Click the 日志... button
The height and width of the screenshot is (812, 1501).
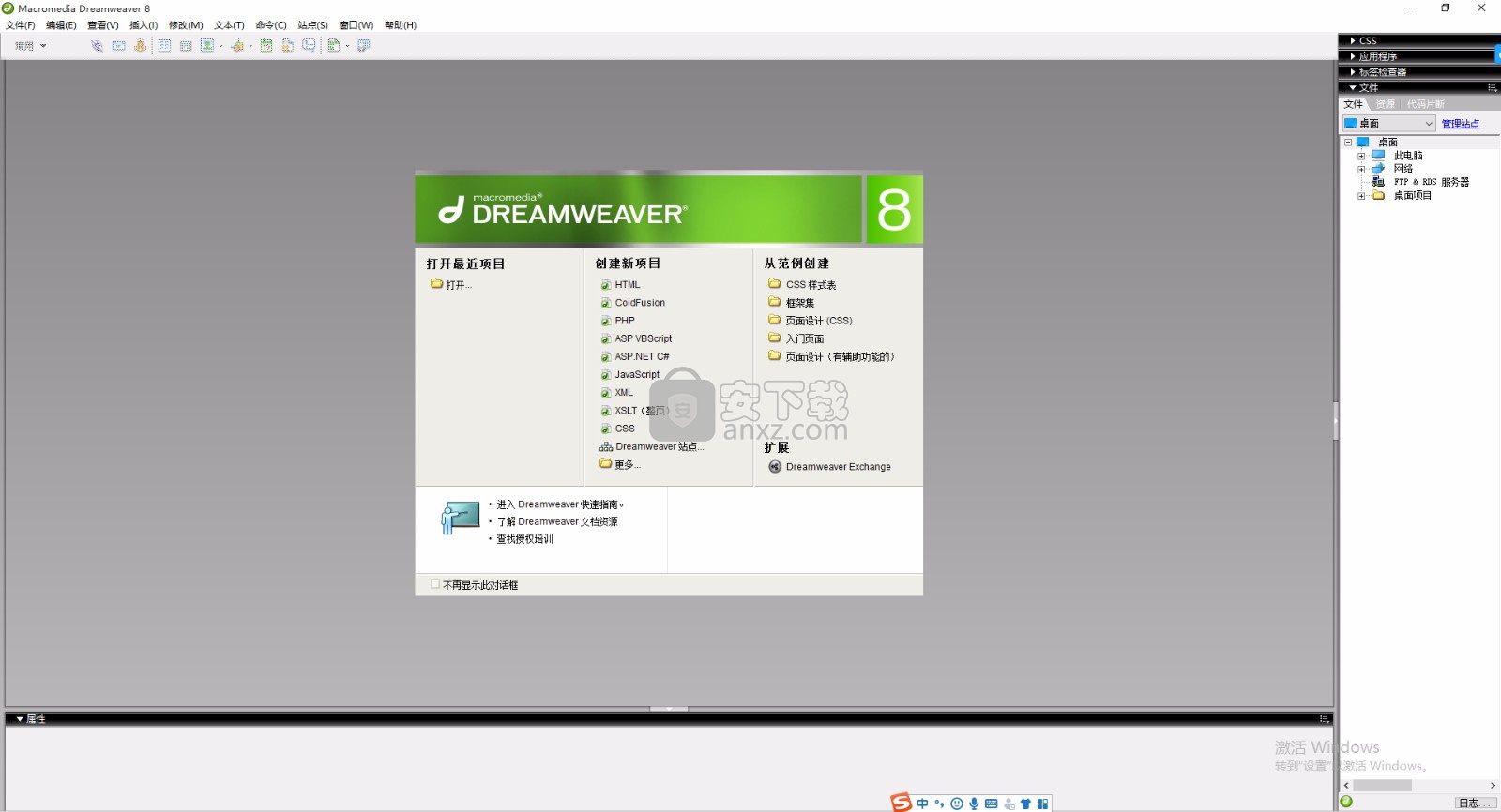pyautogui.click(x=1475, y=803)
